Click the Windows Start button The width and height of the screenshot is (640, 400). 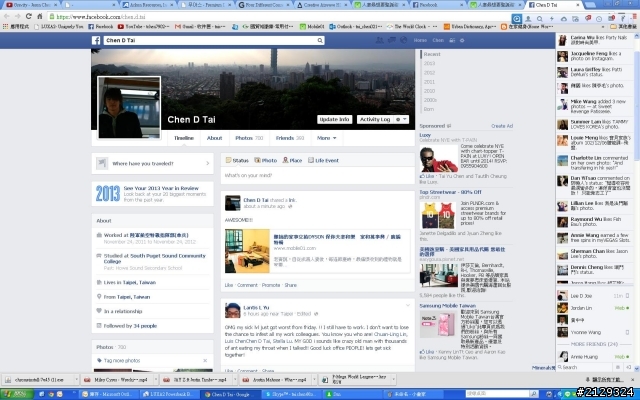[16, 394]
